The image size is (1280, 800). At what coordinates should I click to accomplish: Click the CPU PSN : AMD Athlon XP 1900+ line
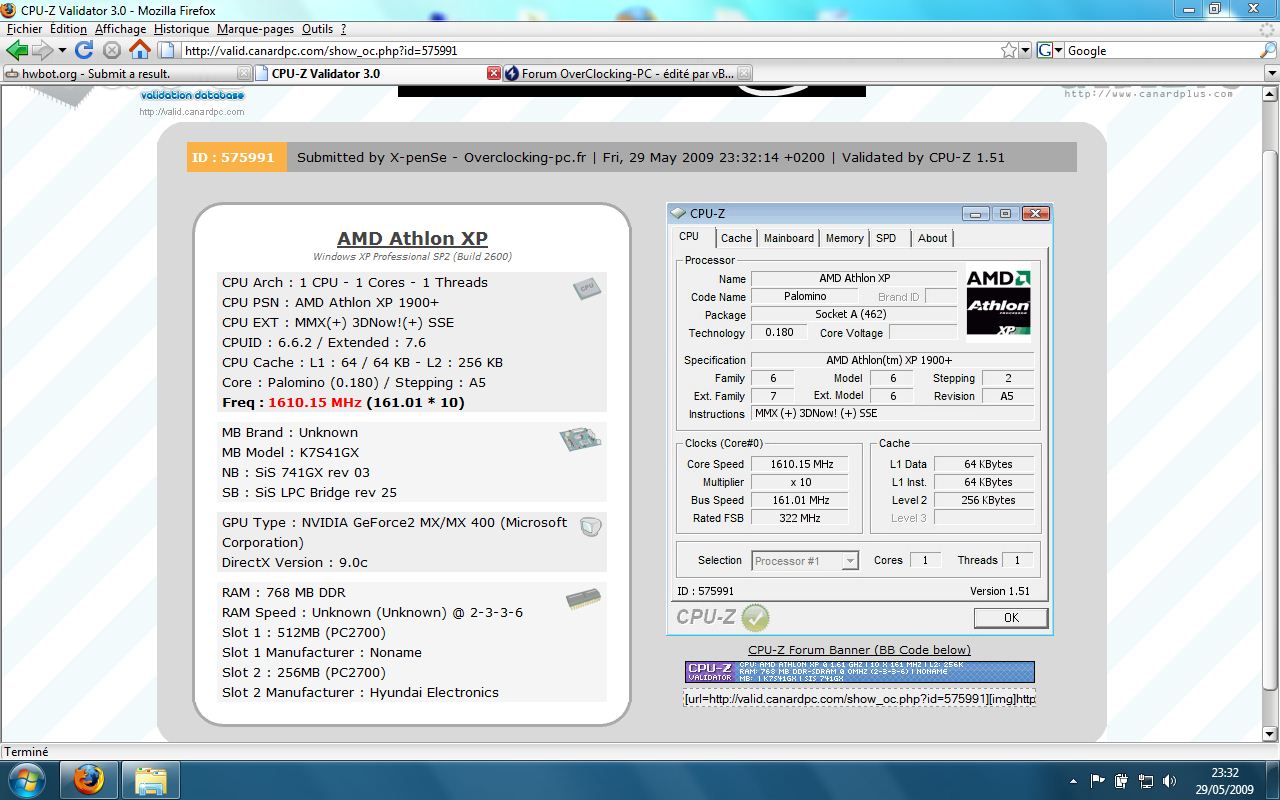click(330, 302)
